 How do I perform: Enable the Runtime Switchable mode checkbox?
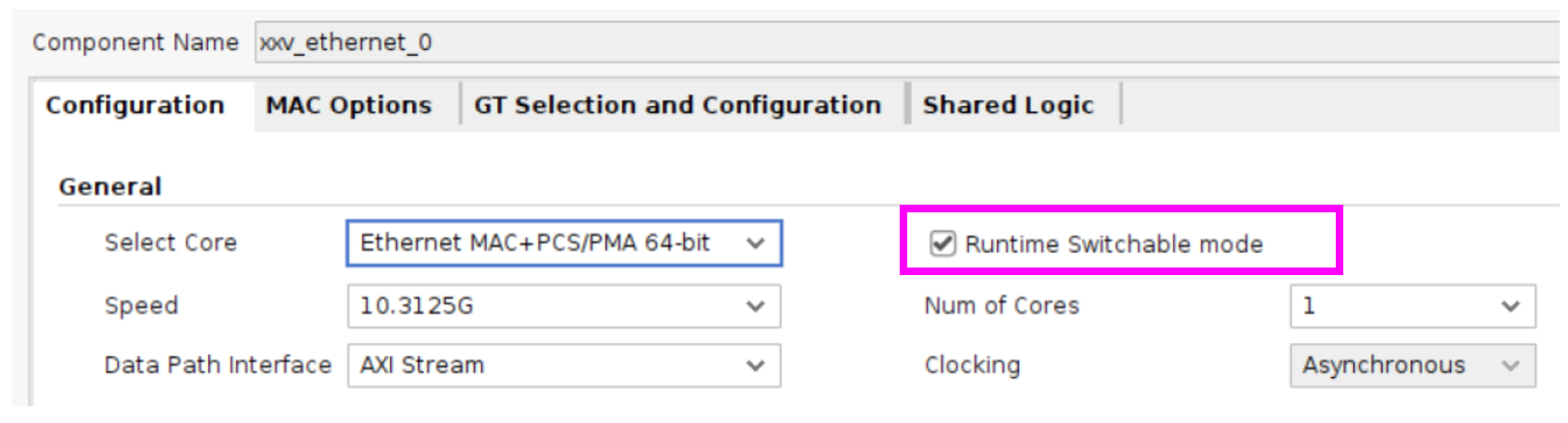tap(942, 244)
